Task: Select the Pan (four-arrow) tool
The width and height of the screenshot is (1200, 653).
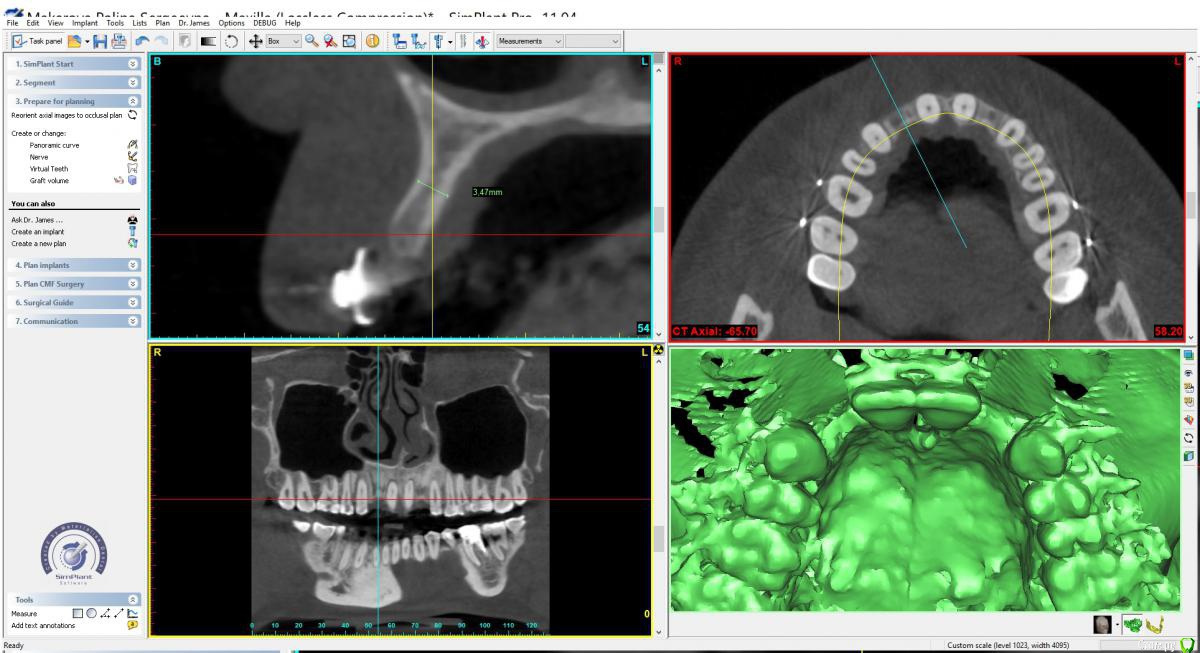Action: point(255,41)
